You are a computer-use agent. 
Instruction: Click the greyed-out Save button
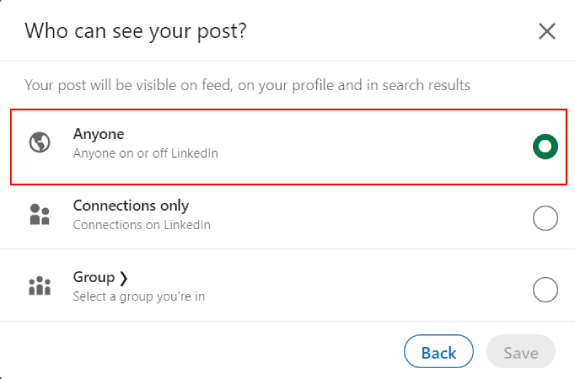[521, 351]
